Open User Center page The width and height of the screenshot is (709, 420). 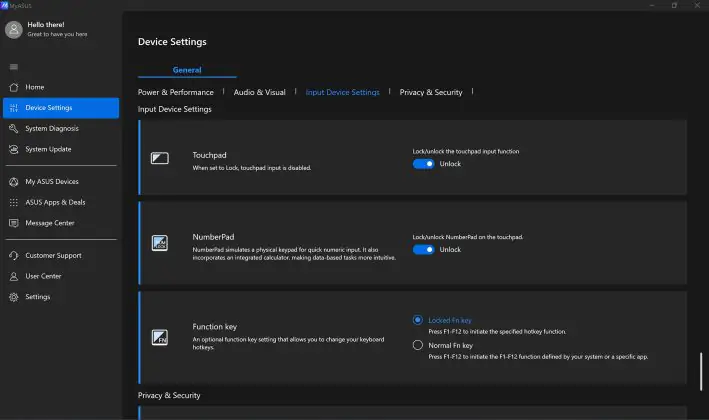coord(61,276)
